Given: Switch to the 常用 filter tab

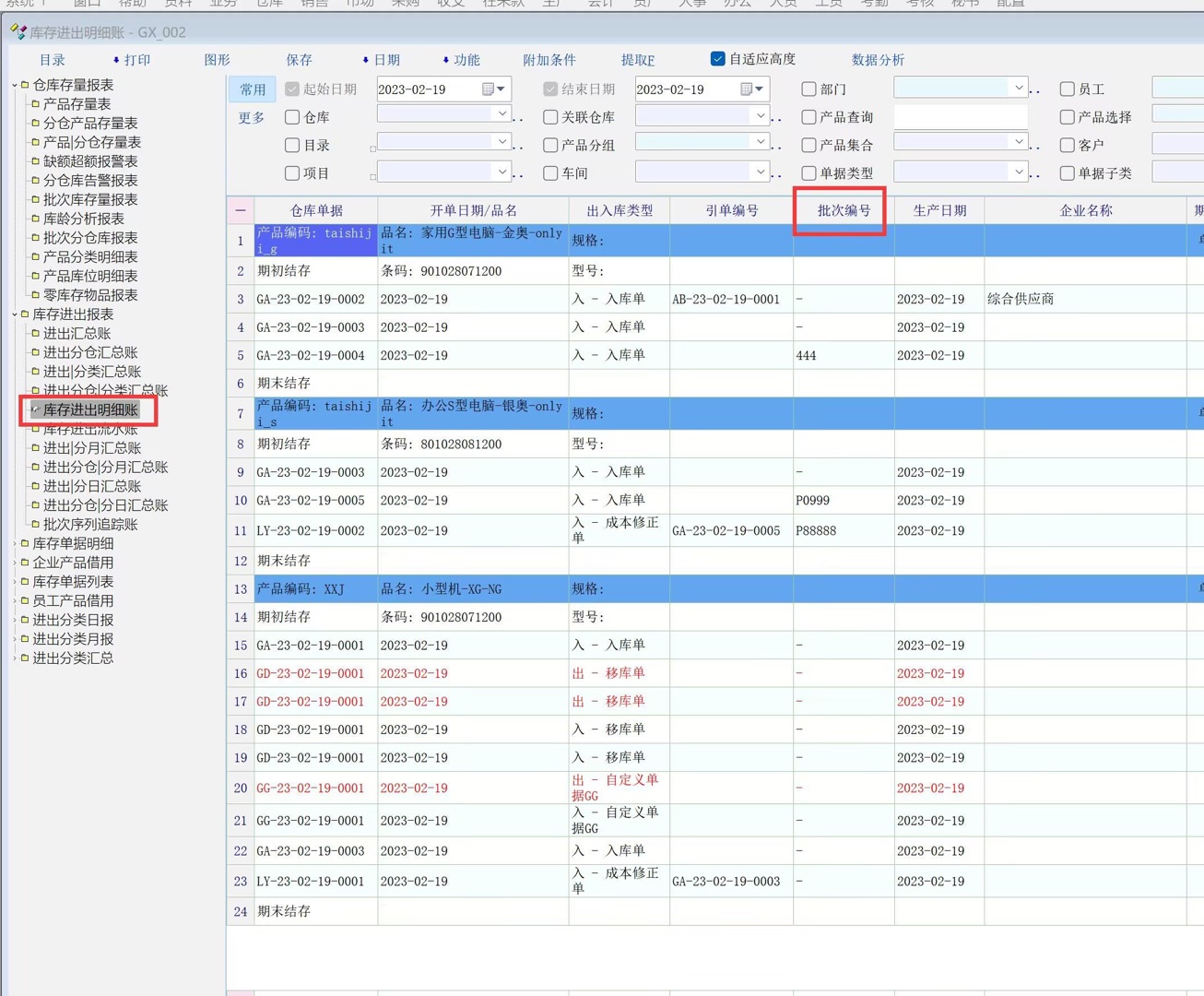Looking at the screenshot, I should pos(253,89).
